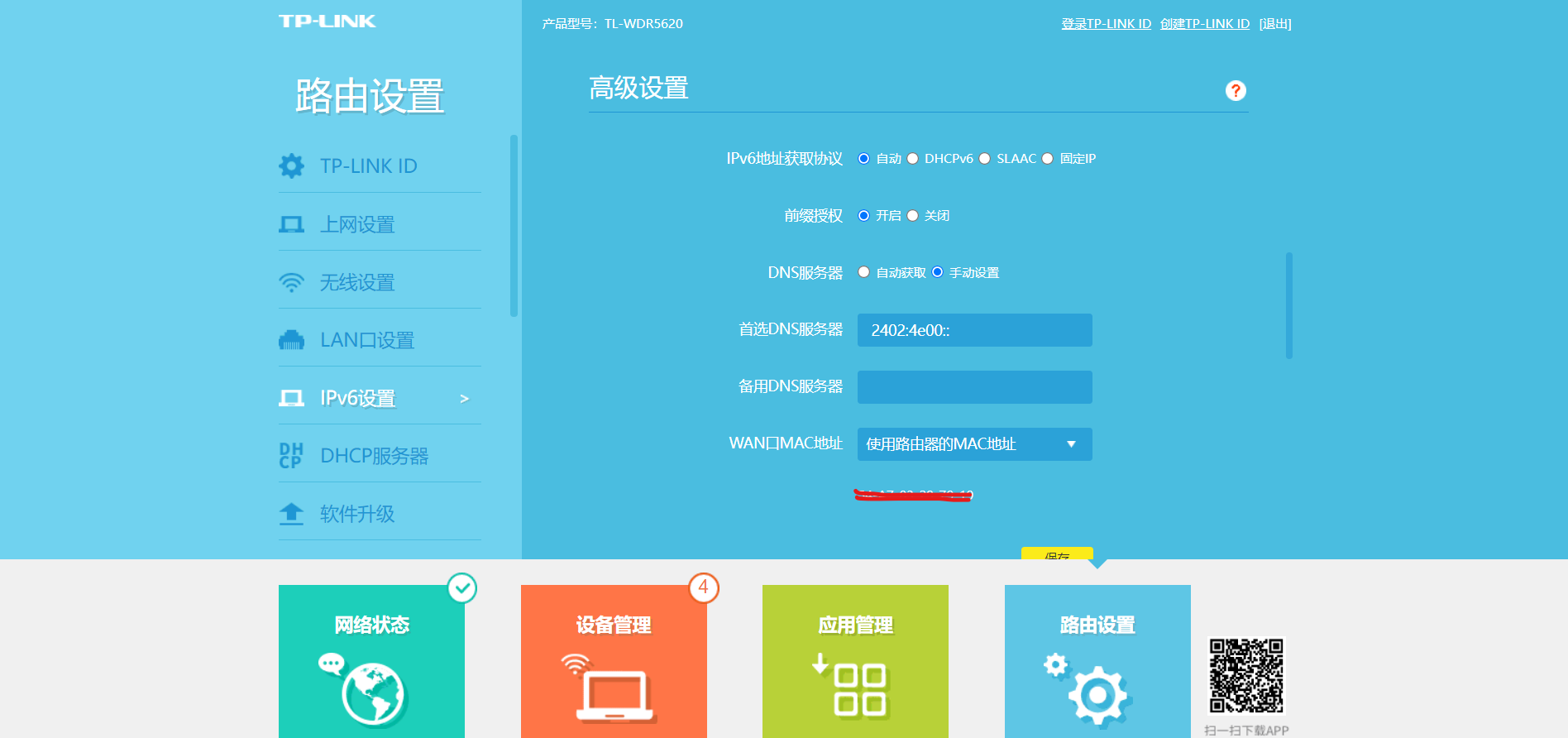
Task: Switch to the 应用管理 tab tile
Action: click(855, 661)
